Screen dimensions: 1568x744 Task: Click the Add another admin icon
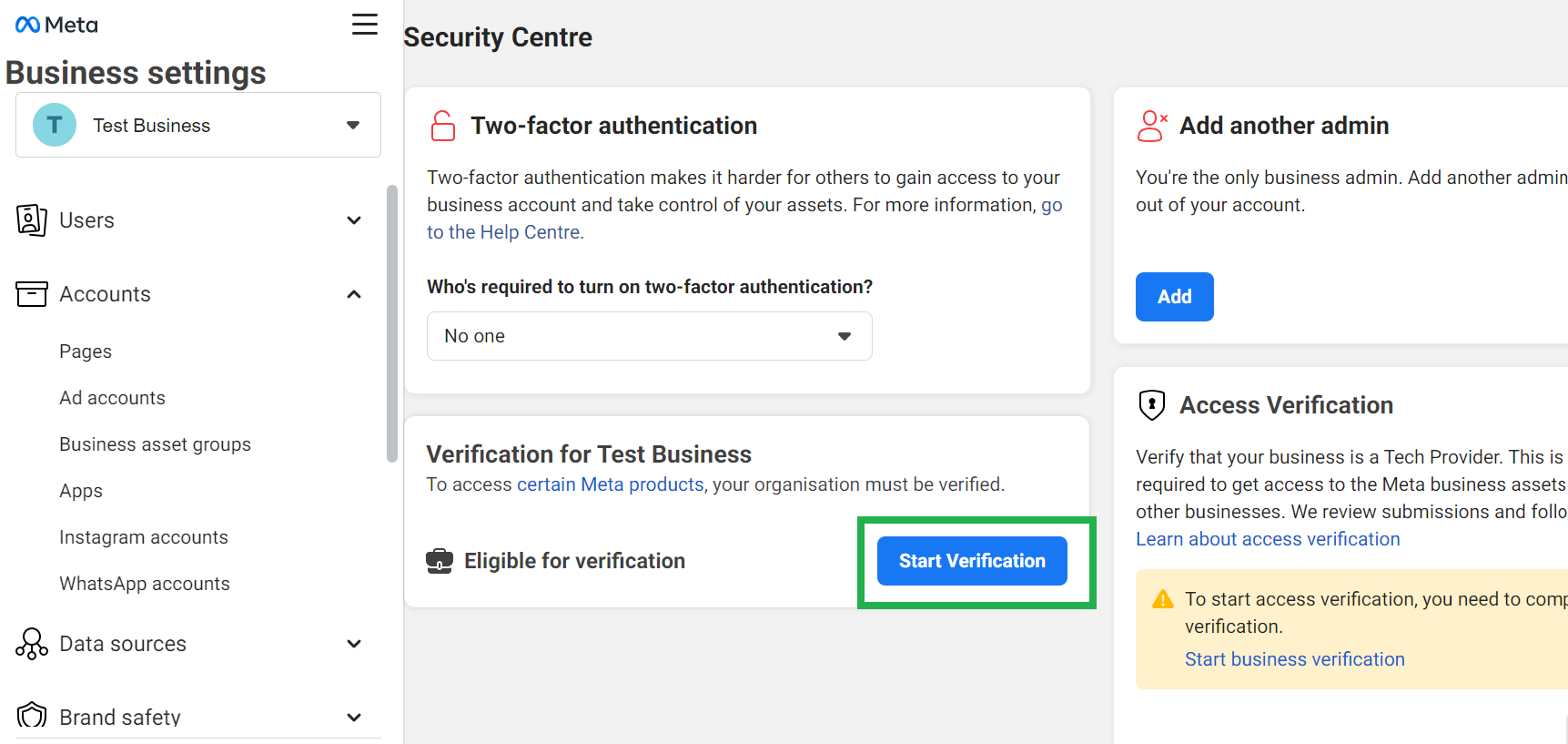tap(1152, 126)
